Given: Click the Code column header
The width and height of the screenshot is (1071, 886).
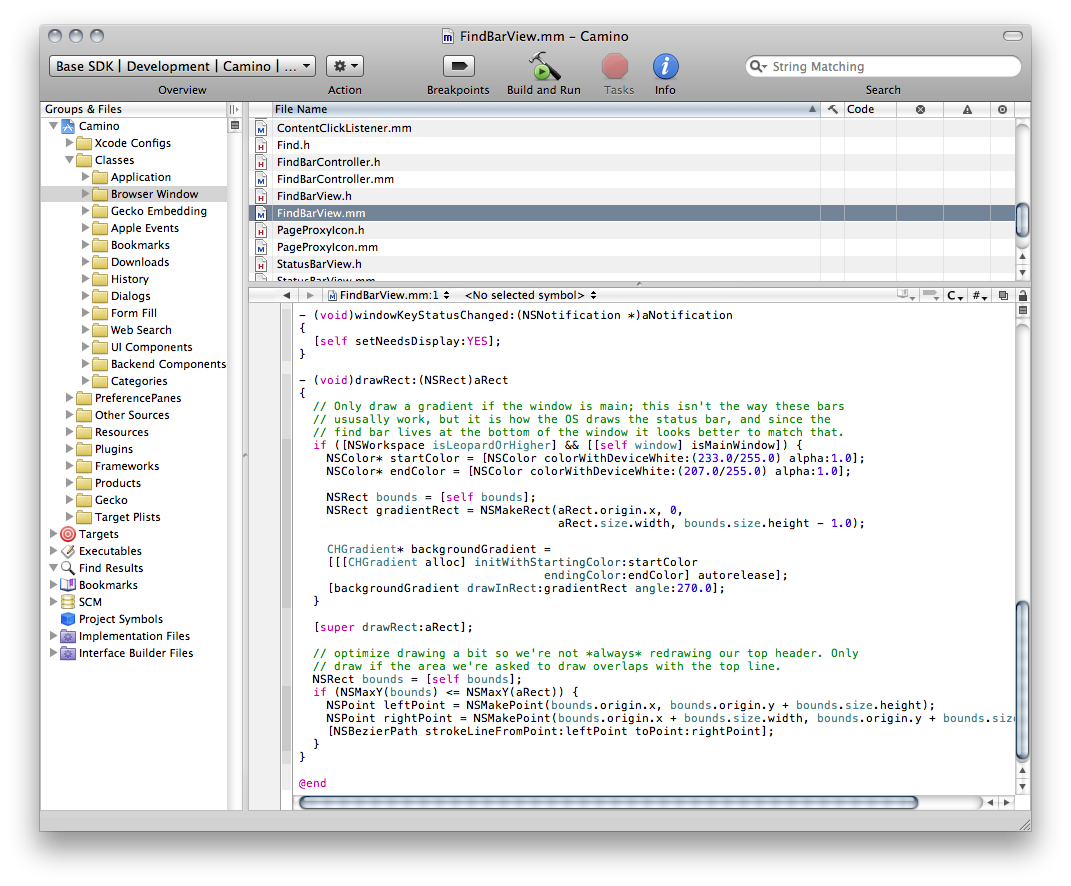Looking at the screenshot, I should (860, 109).
